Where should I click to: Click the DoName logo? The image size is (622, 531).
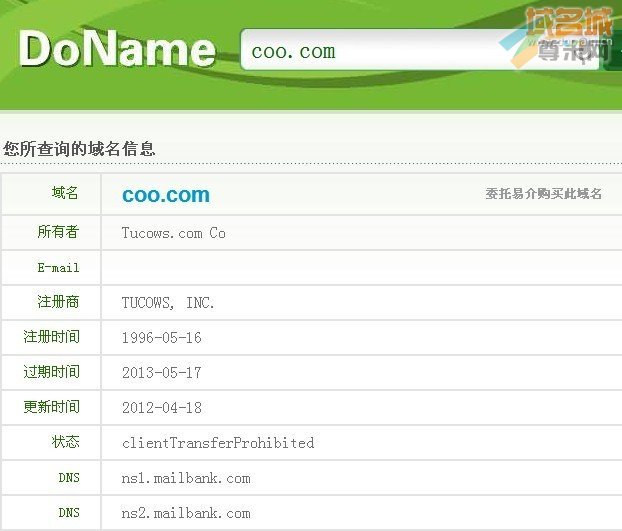pos(117,48)
